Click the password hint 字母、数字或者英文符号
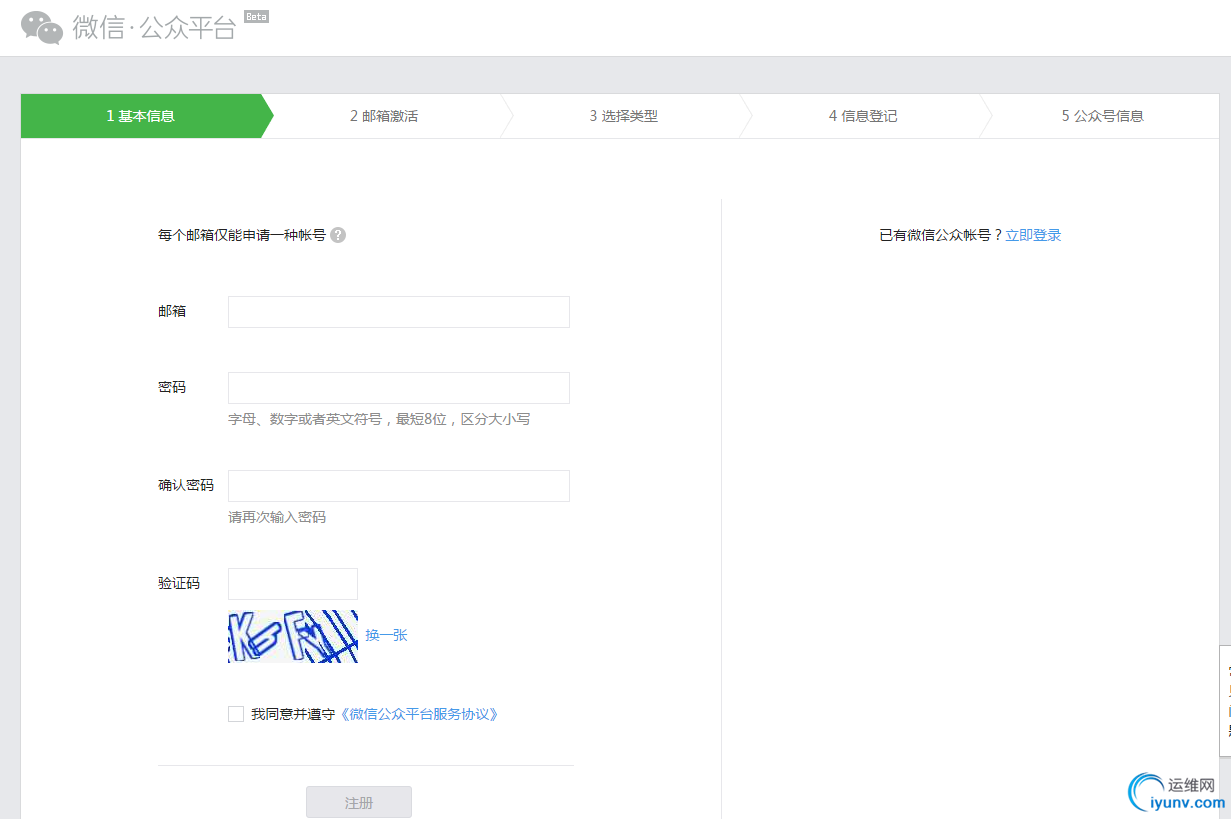The height and width of the screenshot is (819, 1231). (x=379, y=419)
